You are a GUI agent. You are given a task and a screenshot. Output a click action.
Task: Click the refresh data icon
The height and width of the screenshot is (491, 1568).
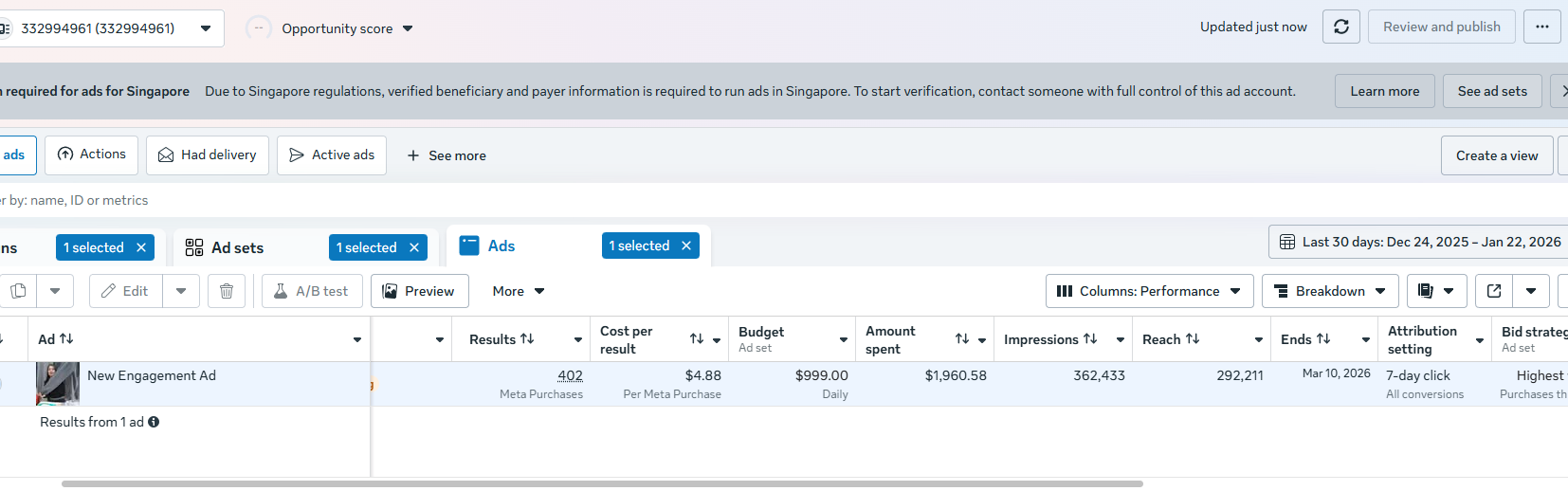coord(1341,27)
